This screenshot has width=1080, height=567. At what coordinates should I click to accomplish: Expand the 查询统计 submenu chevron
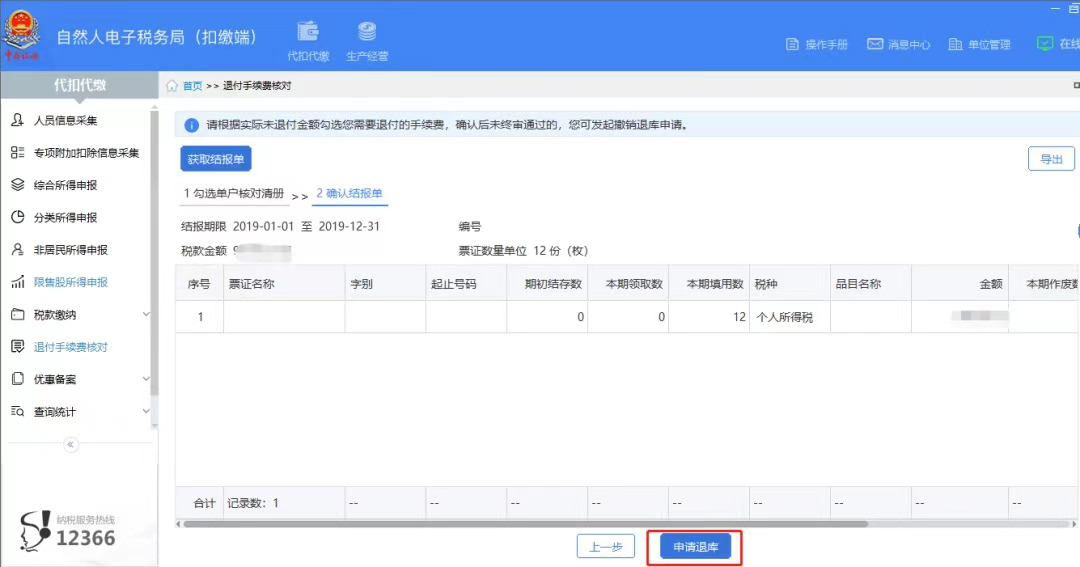(146, 411)
